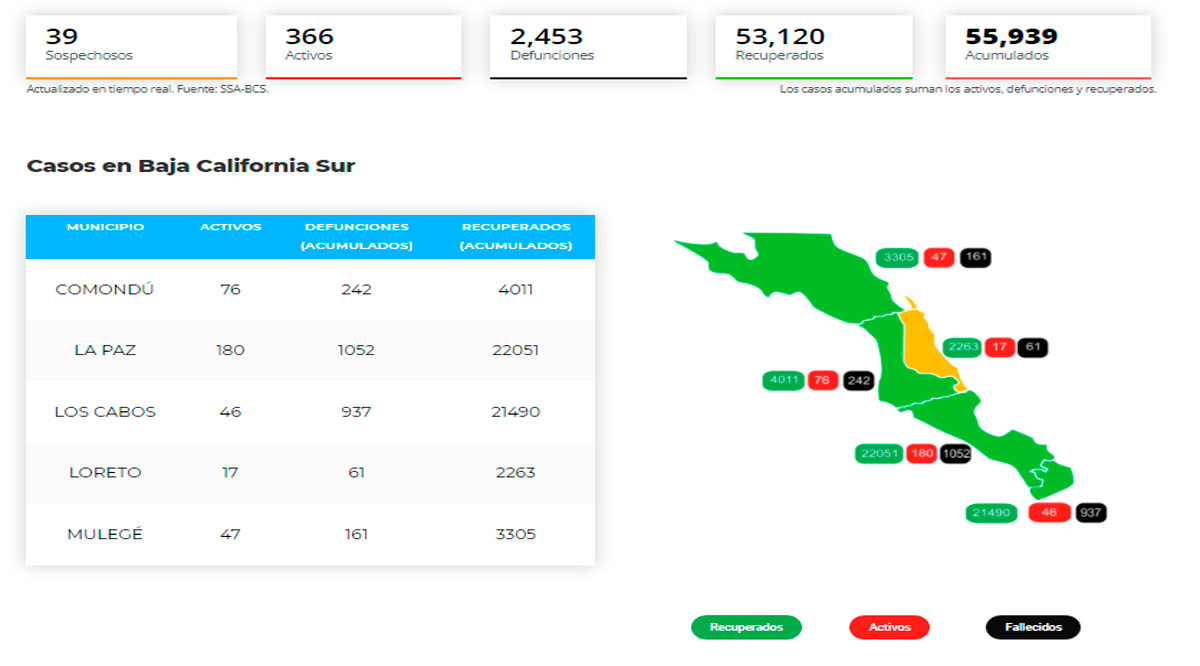Select the LA PAZ table row
Image resolution: width=1200 pixels, height=666 pixels.
coord(310,350)
